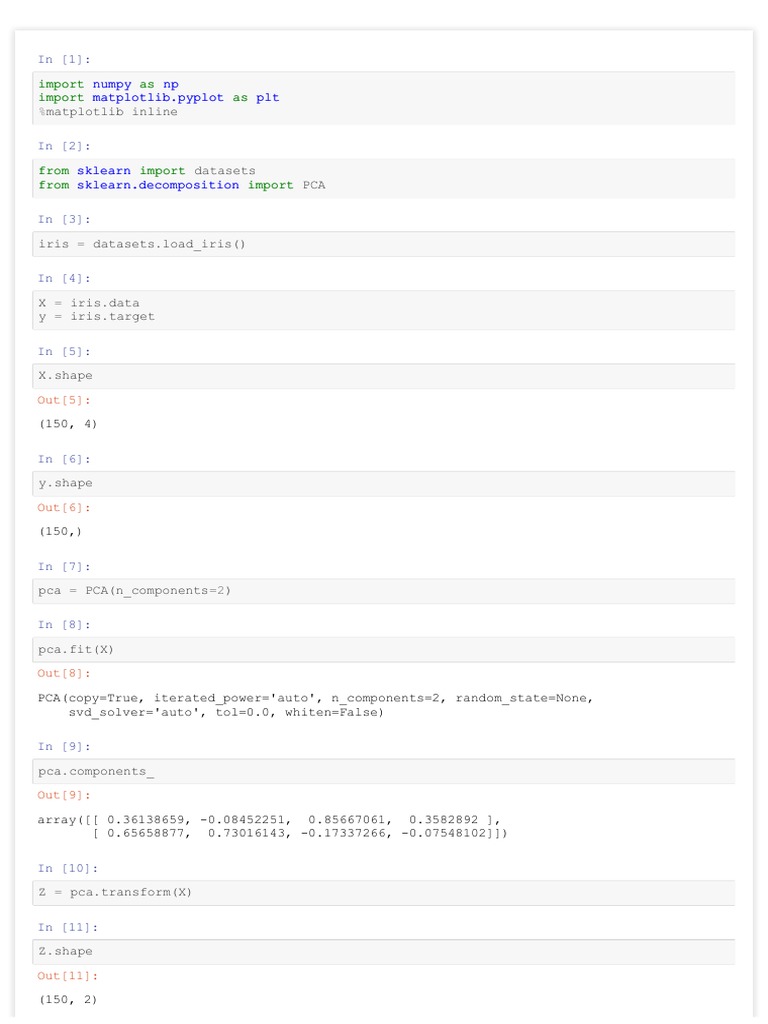
Task: Select the y.shape code cell
Action: pyautogui.click(x=384, y=483)
